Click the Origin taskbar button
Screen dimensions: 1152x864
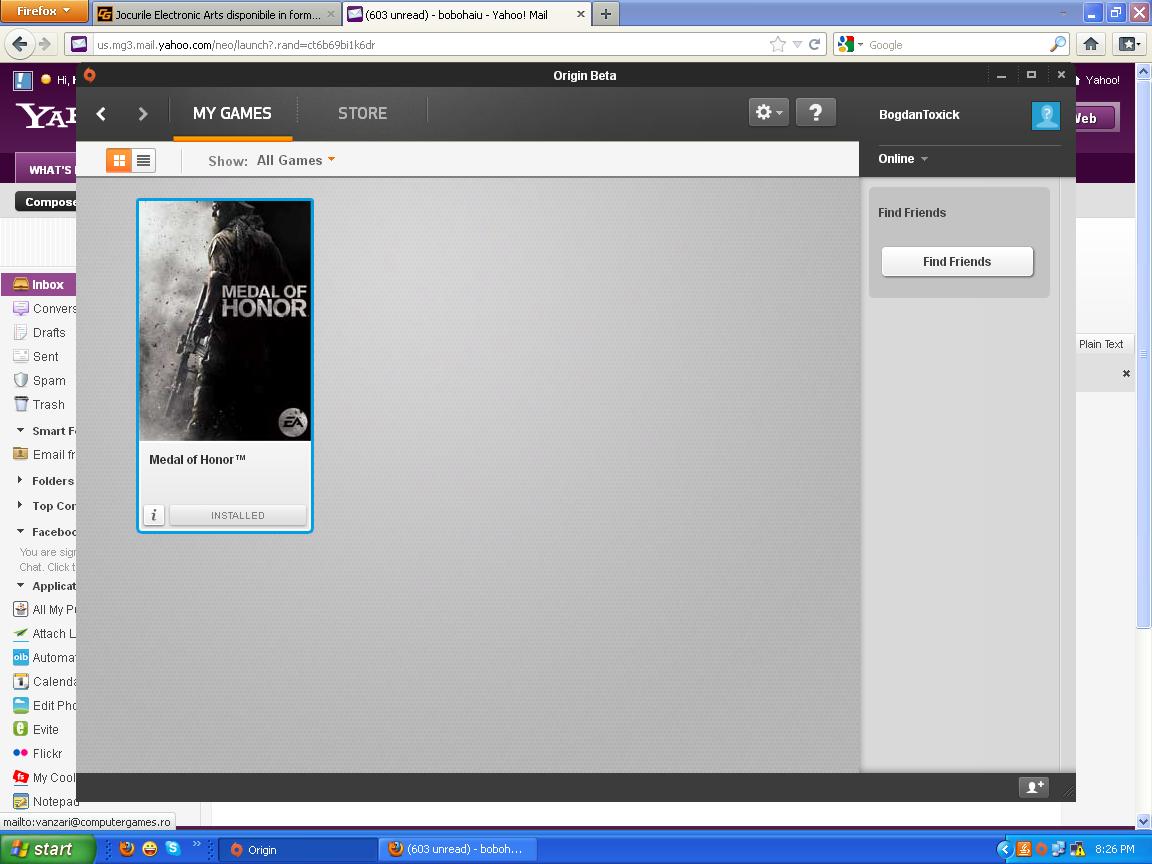tap(298, 849)
